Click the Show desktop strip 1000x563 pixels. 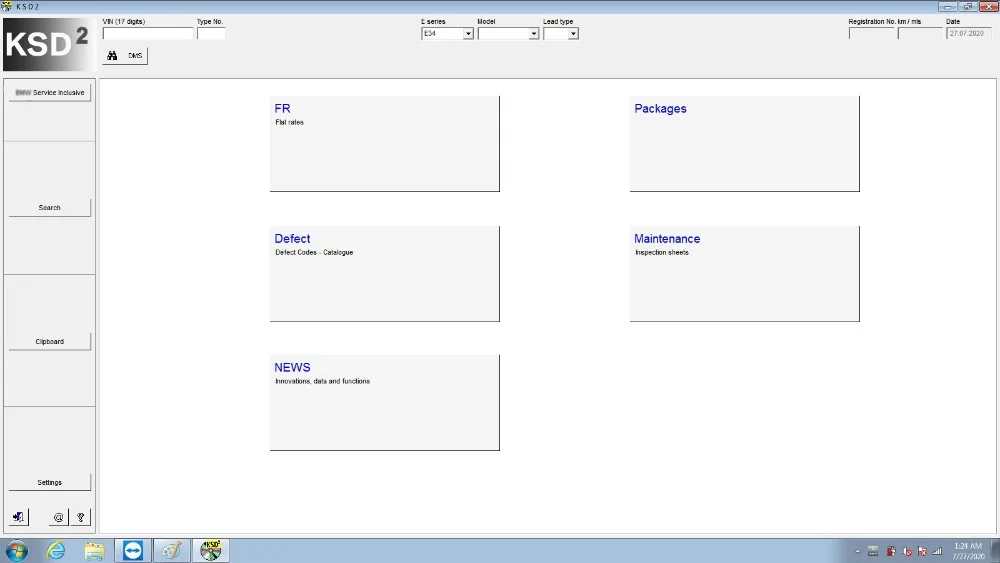tap(996, 551)
